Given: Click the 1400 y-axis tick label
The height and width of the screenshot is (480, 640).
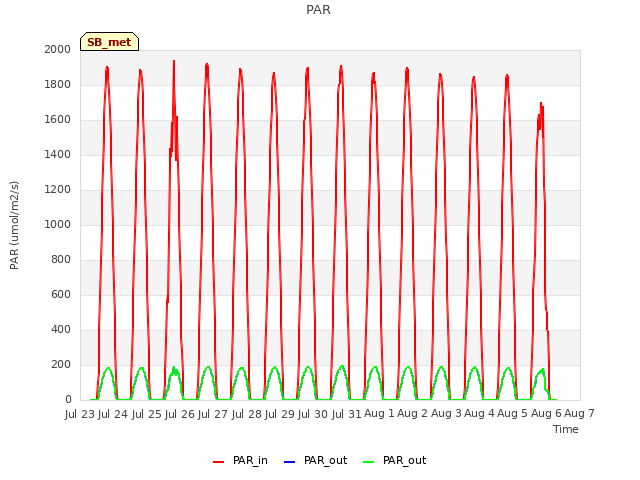Looking at the screenshot, I should pyautogui.click(x=58, y=154).
